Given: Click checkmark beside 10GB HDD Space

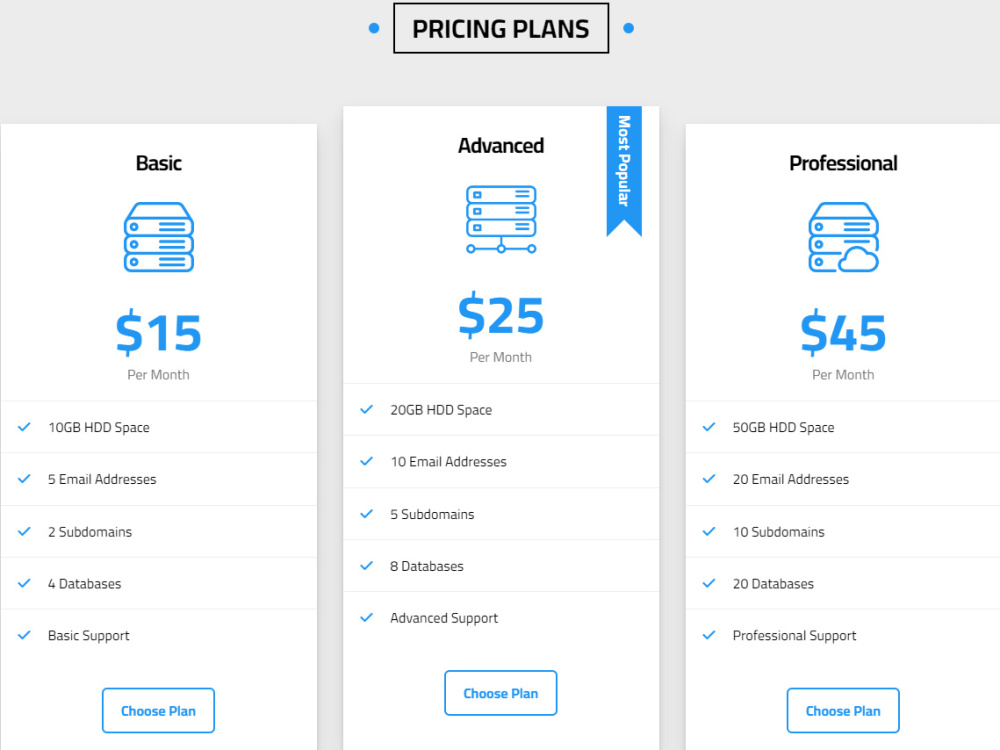Looking at the screenshot, I should [x=24, y=427].
